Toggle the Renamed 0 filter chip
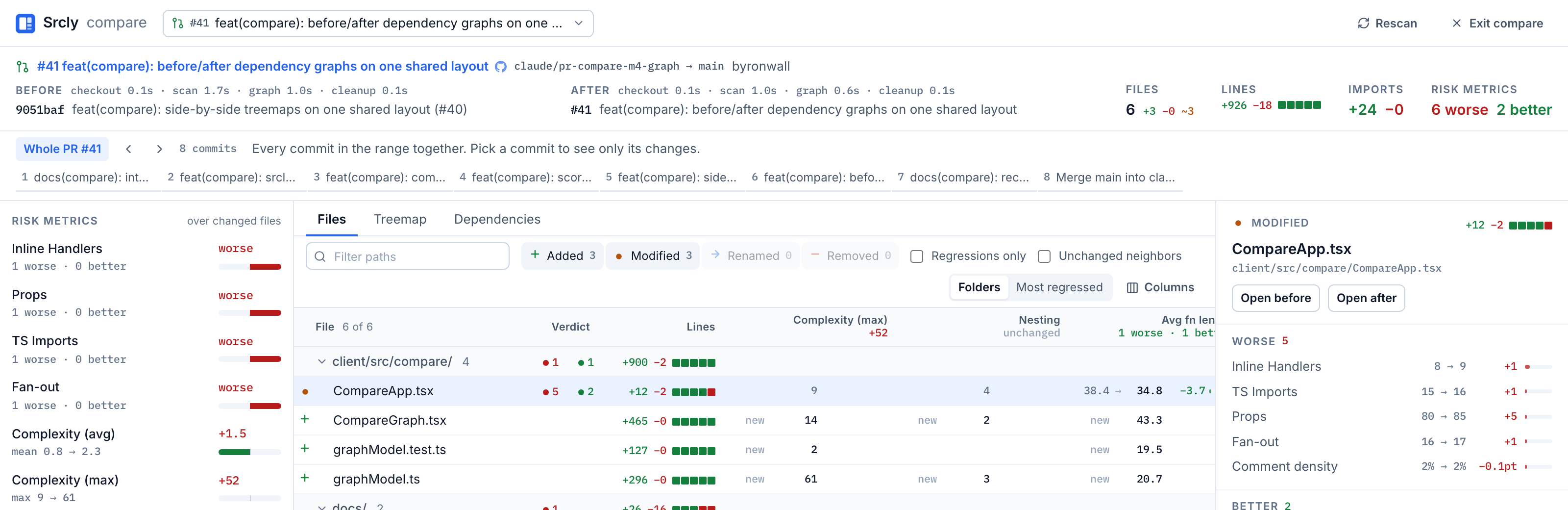The width and height of the screenshot is (1568, 510). coord(751,256)
